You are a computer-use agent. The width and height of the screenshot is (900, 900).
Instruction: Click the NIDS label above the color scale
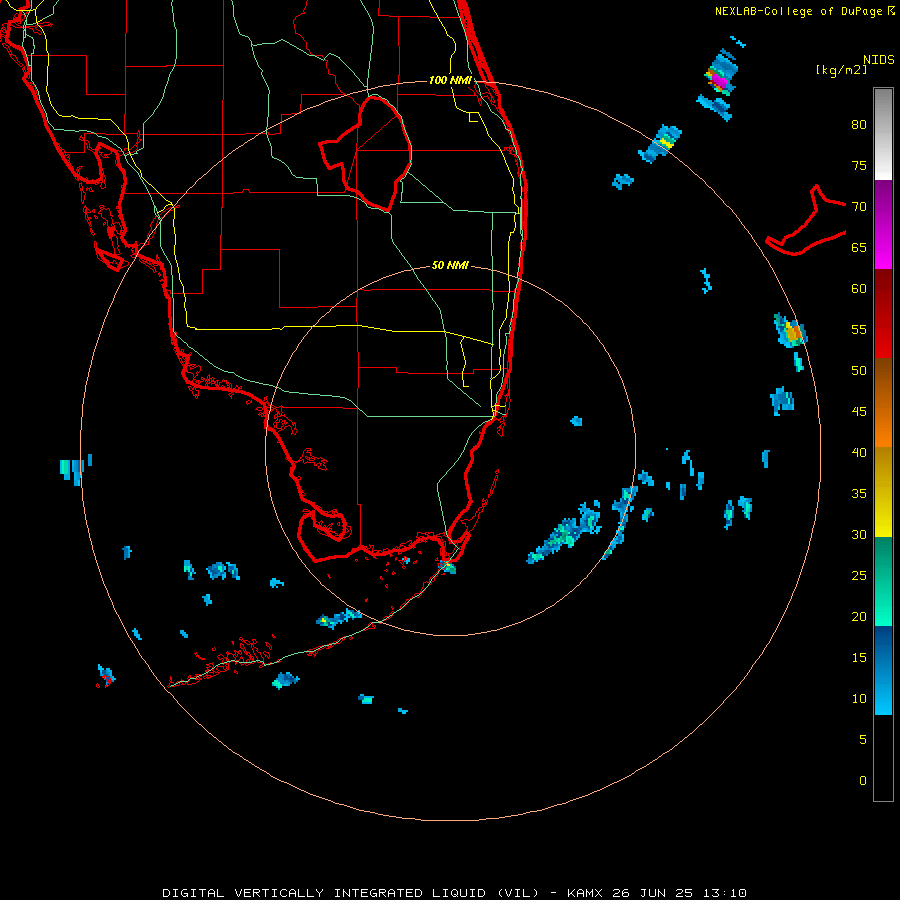point(879,59)
